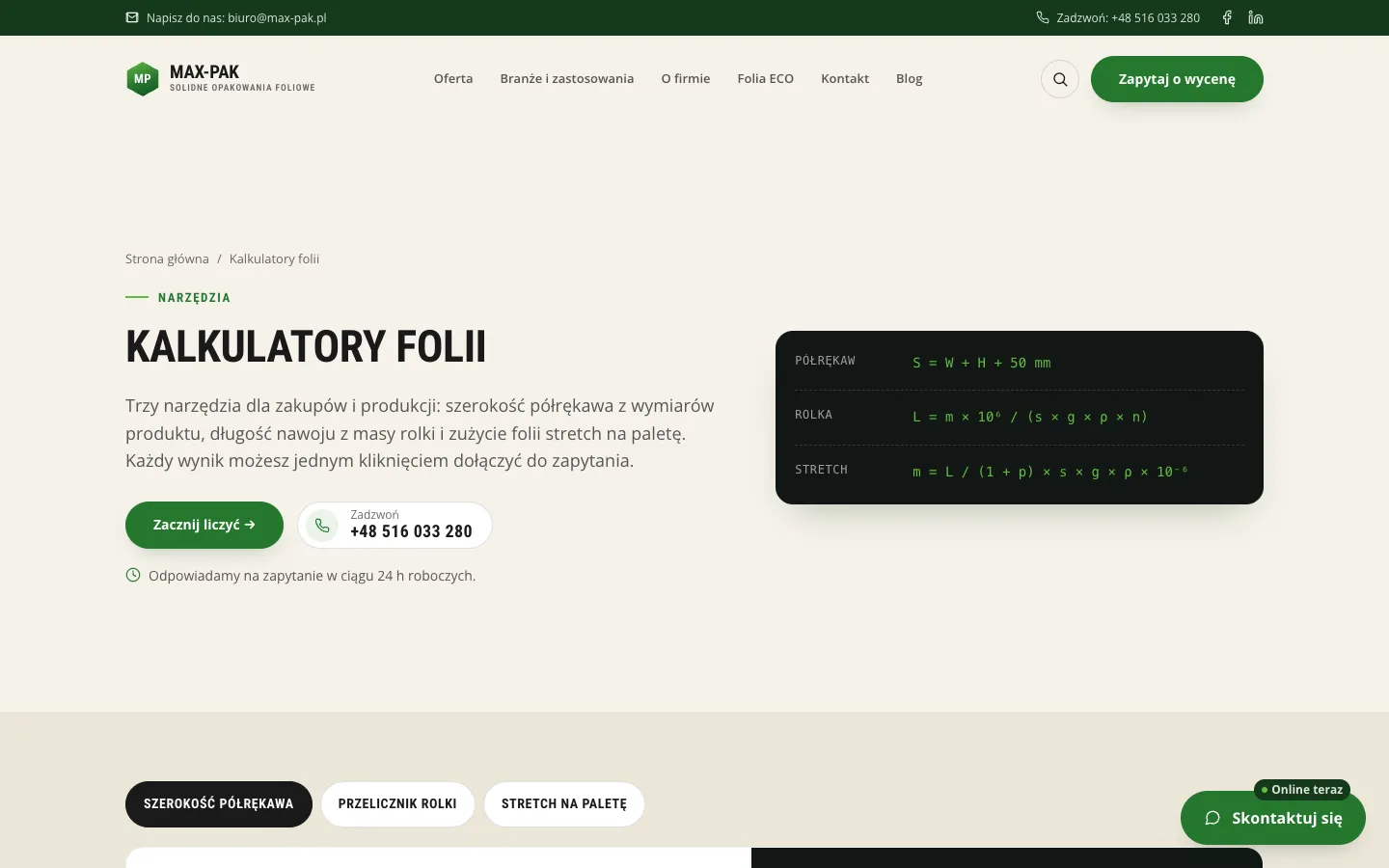1389x868 pixels.
Task: Click the envelope icon in top bar
Action: pyautogui.click(x=132, y=17)
